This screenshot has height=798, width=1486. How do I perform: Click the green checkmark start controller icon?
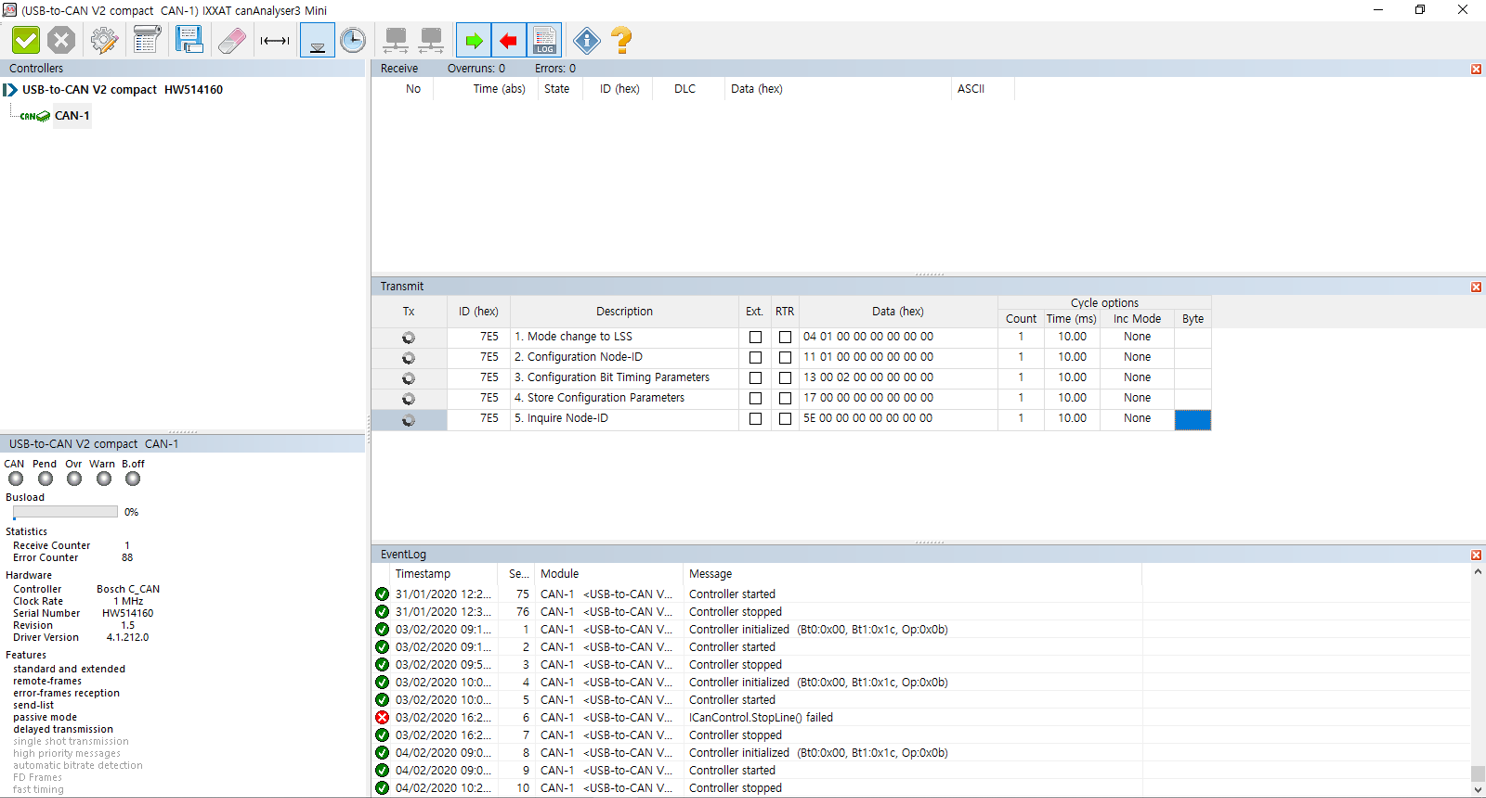pyautogui.click(x=26, y=40)
